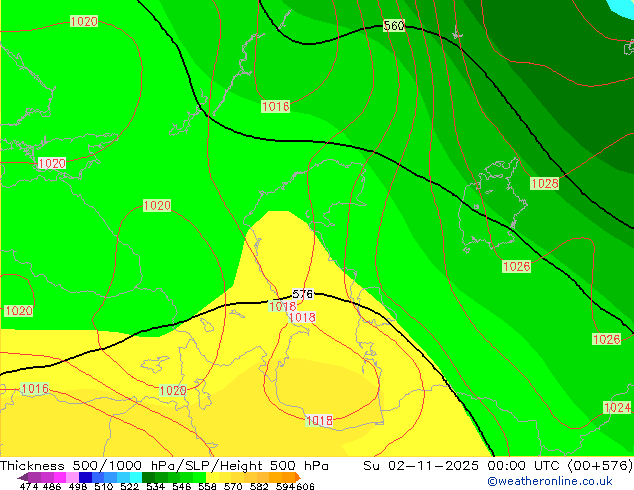634x490 pixels.
Task: Click the 558 legend value
Action: click(207, 486)
